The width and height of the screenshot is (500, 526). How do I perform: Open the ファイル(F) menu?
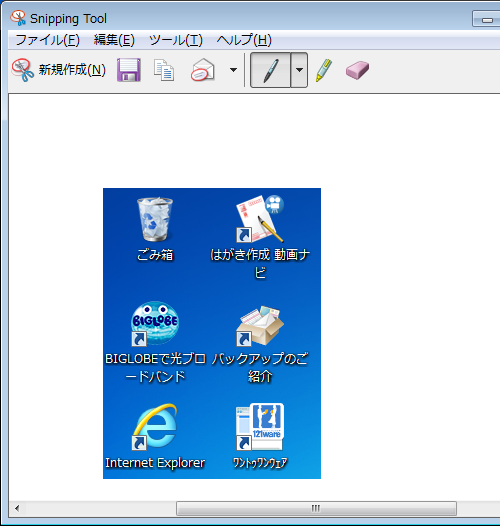coord(47,40)
